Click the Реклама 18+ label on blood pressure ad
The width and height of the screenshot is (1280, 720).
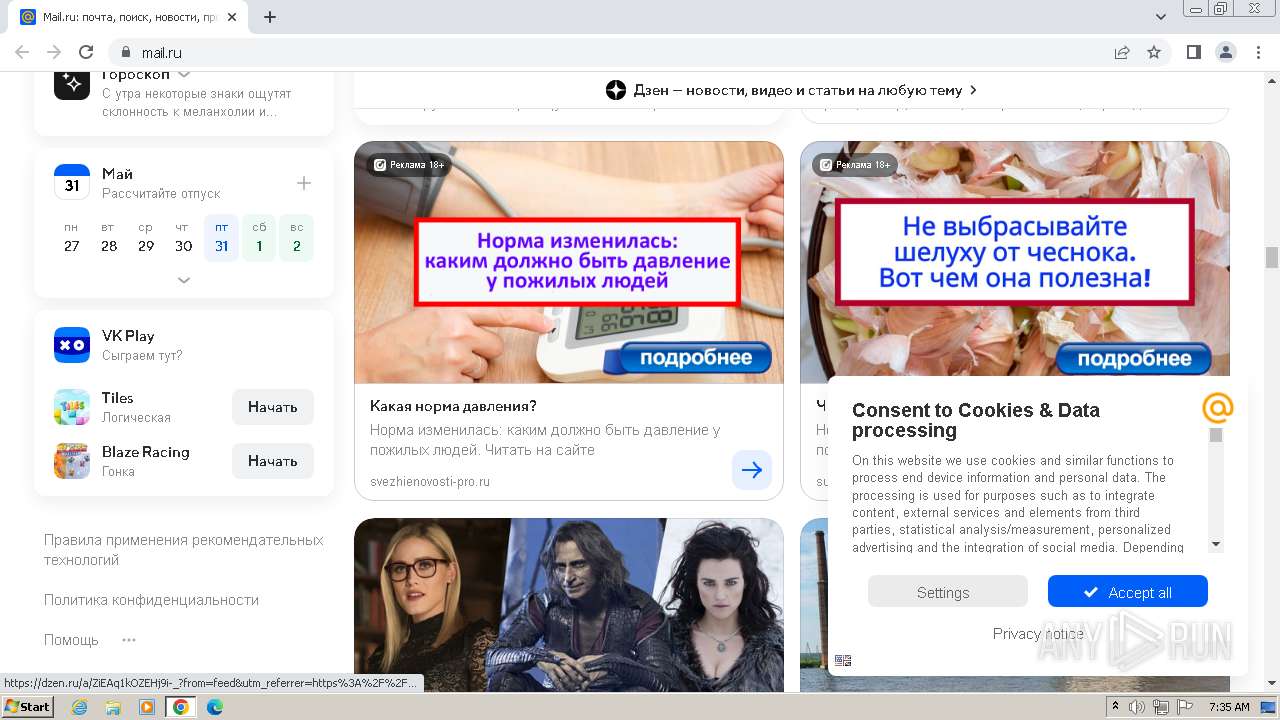(x=409, y=165)
